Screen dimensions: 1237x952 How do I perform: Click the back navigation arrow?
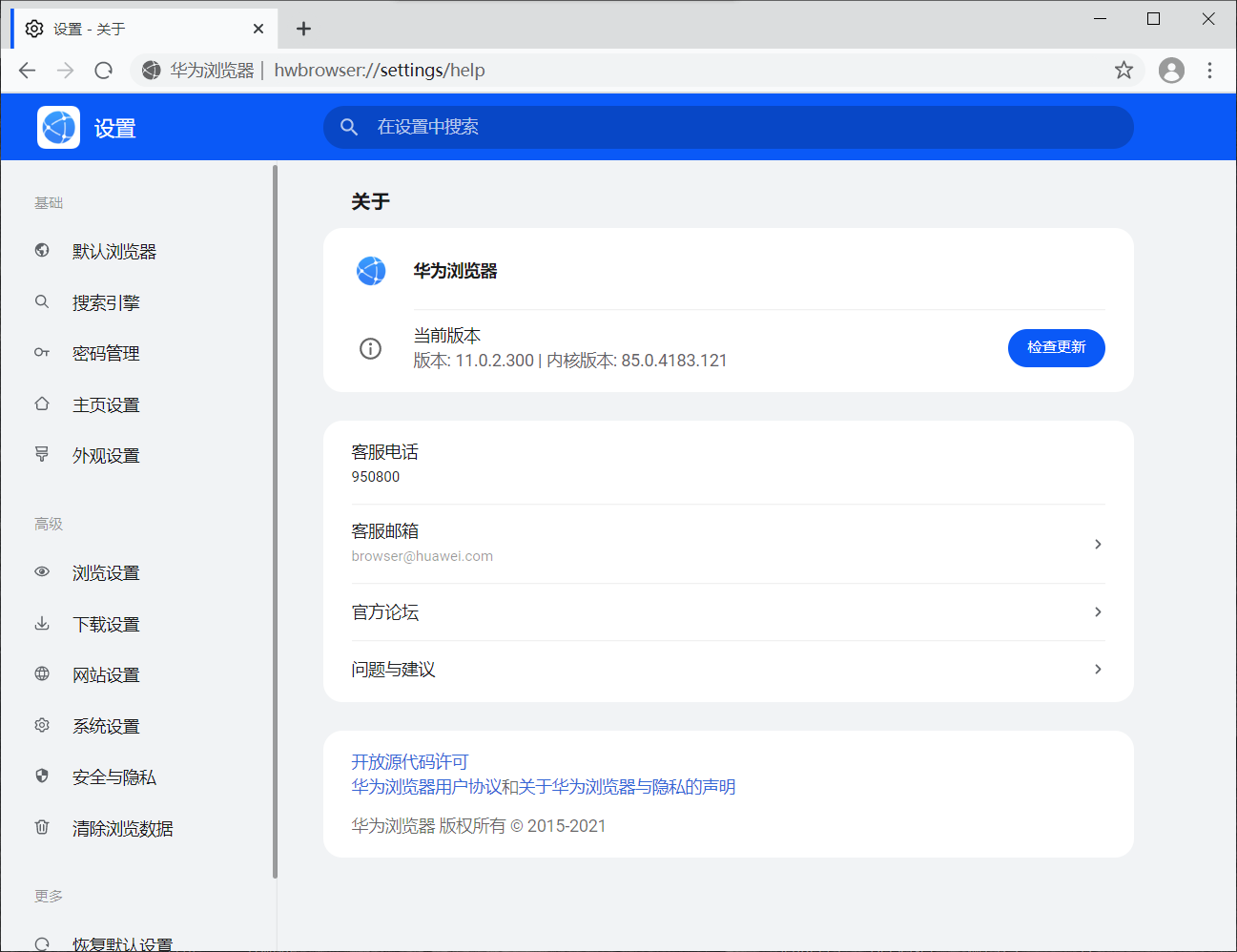point(28,70)
